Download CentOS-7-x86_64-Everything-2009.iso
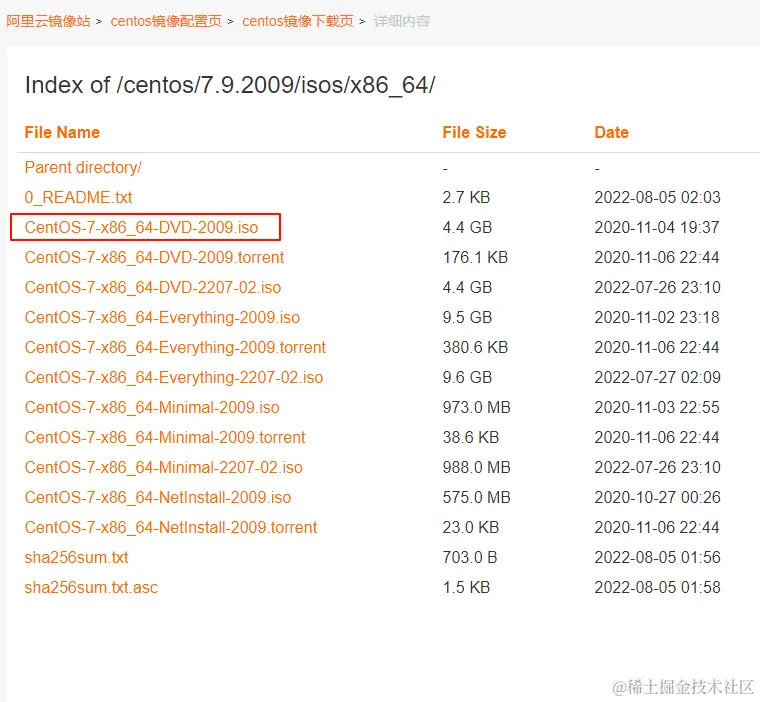The height and width of the screenshot is (702, 760). pos(162,318)
